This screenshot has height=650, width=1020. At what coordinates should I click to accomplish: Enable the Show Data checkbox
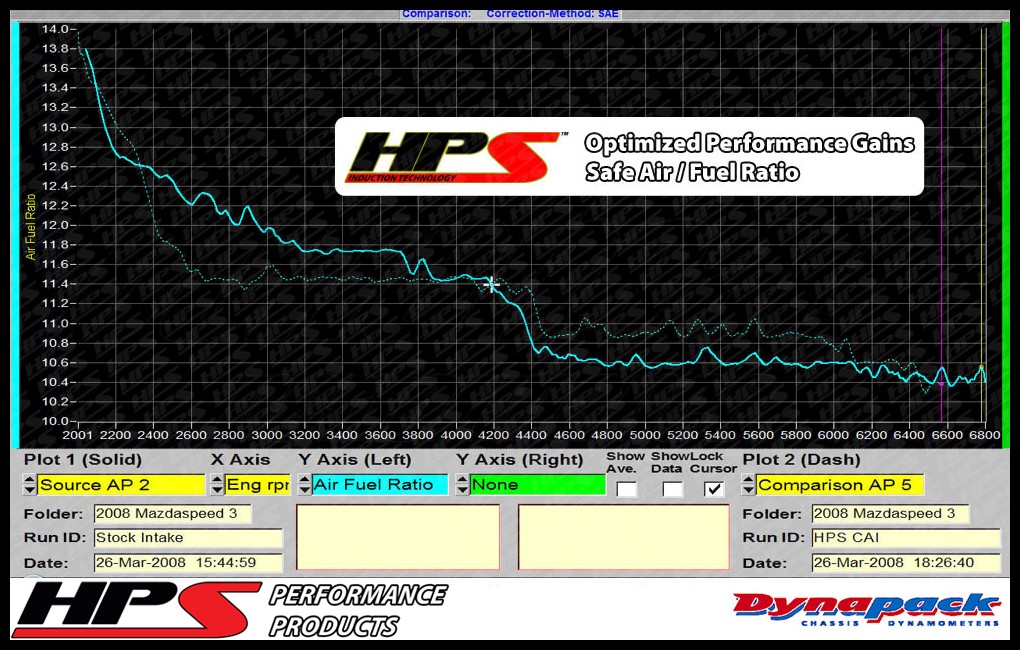point(673,489)
